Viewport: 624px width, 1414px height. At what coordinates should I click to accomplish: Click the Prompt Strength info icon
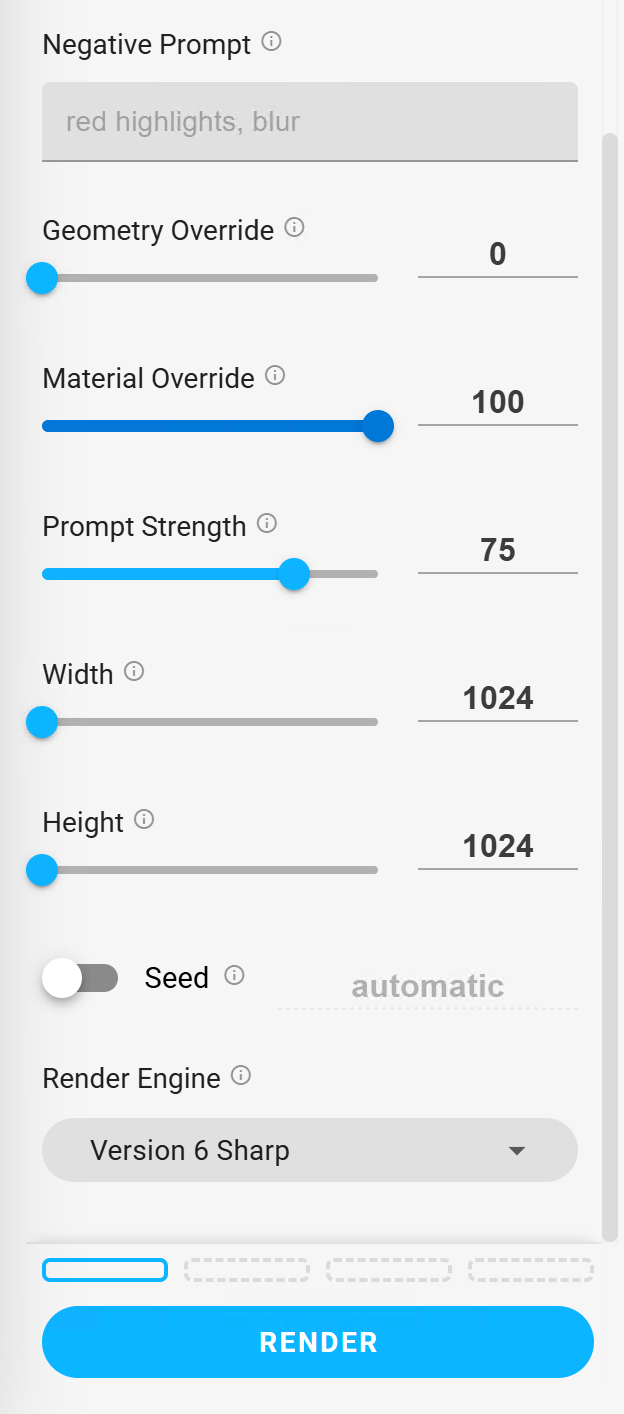(x=267, y=523)
